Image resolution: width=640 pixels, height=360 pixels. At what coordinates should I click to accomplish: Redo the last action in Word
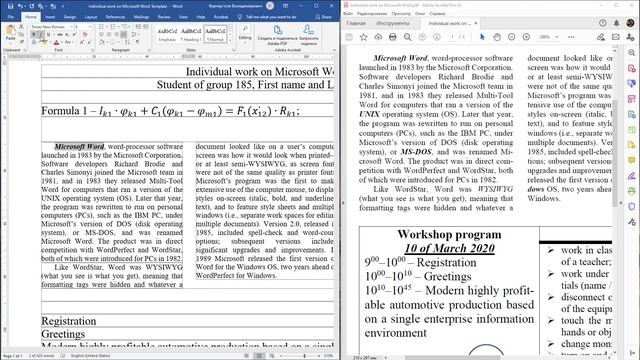point(31,6)
